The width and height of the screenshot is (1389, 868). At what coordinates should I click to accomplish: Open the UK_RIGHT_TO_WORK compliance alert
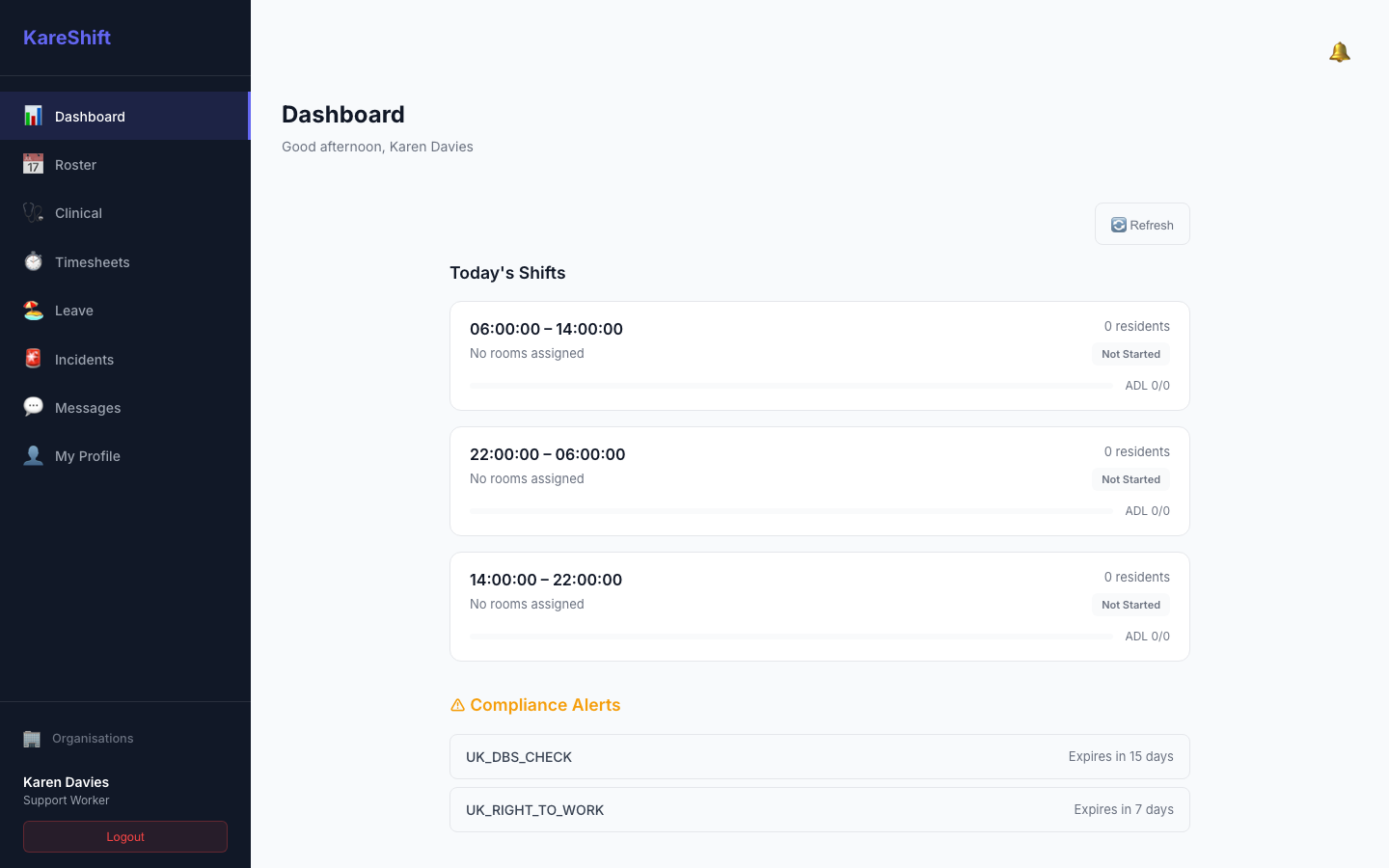[x=820, y=810]
